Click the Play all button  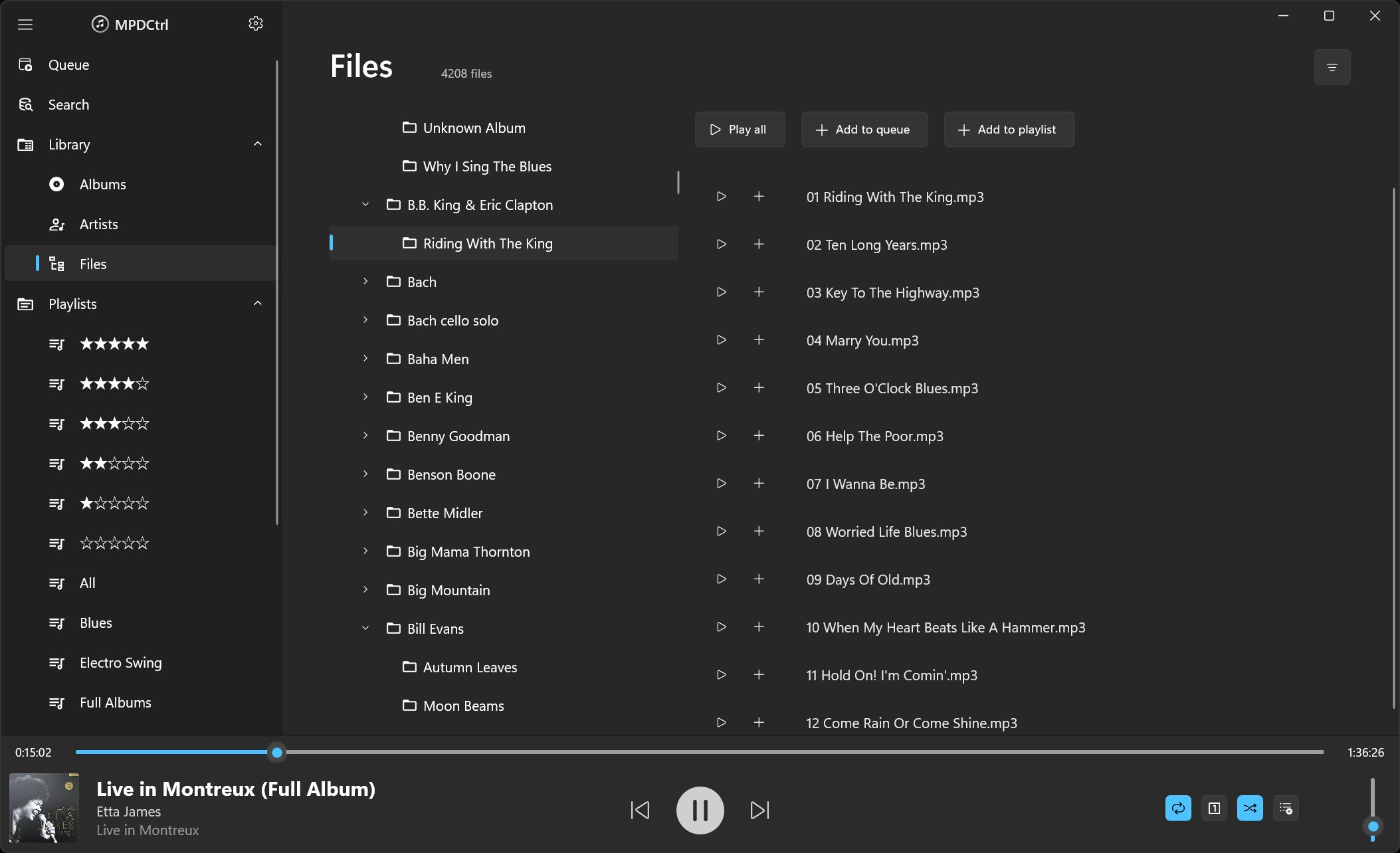click(x=740, y=130)
